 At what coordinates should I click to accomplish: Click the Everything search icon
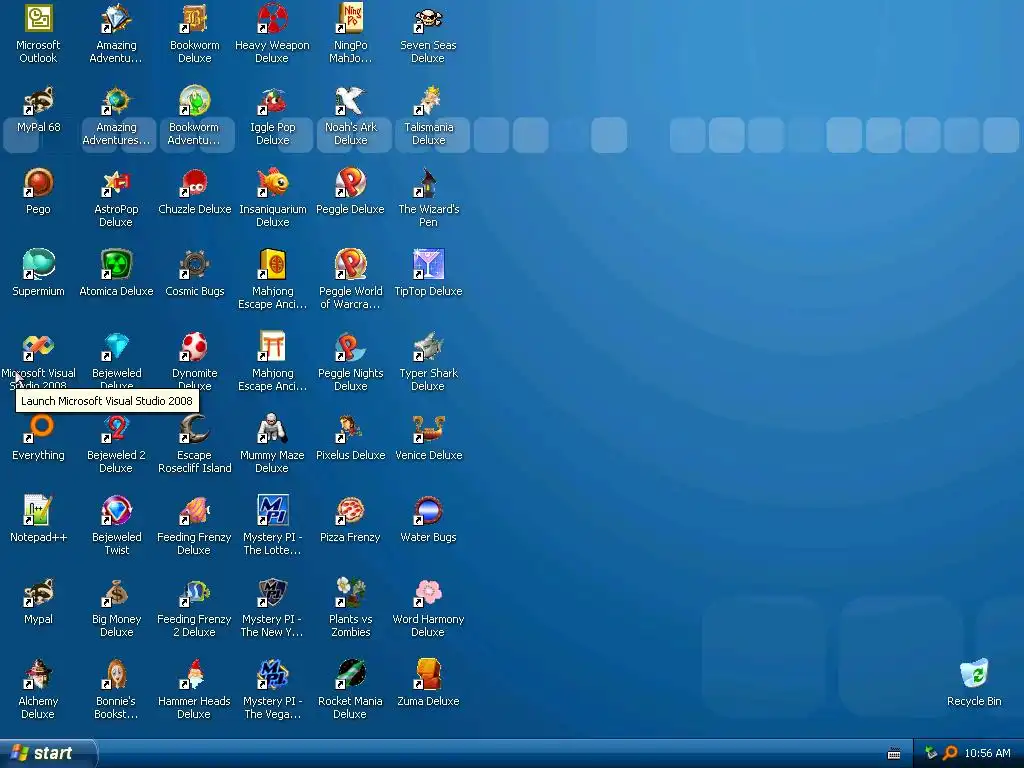pyautogui.click(x=39, y=429)
